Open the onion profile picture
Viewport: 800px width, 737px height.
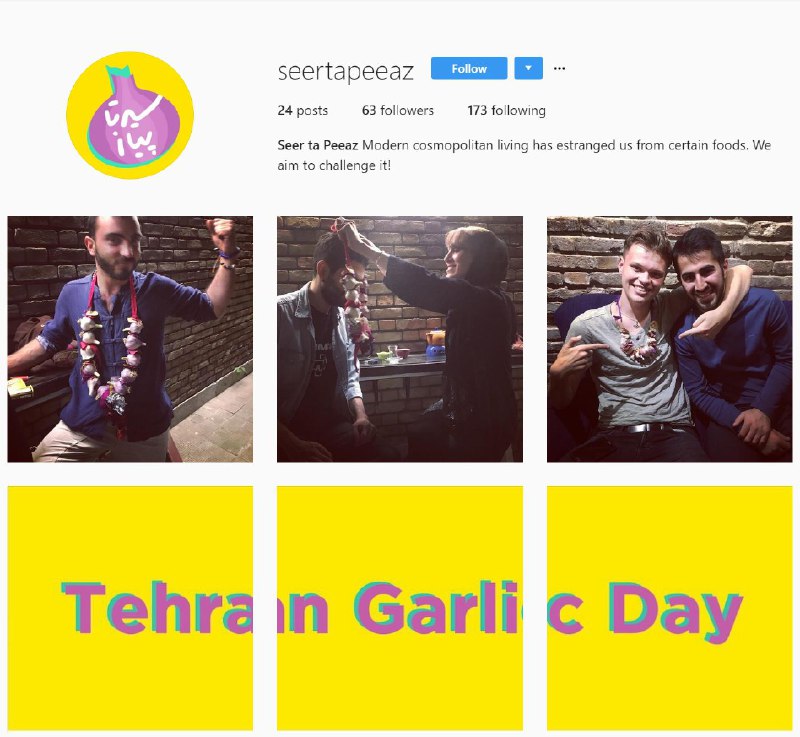(130, 115)
